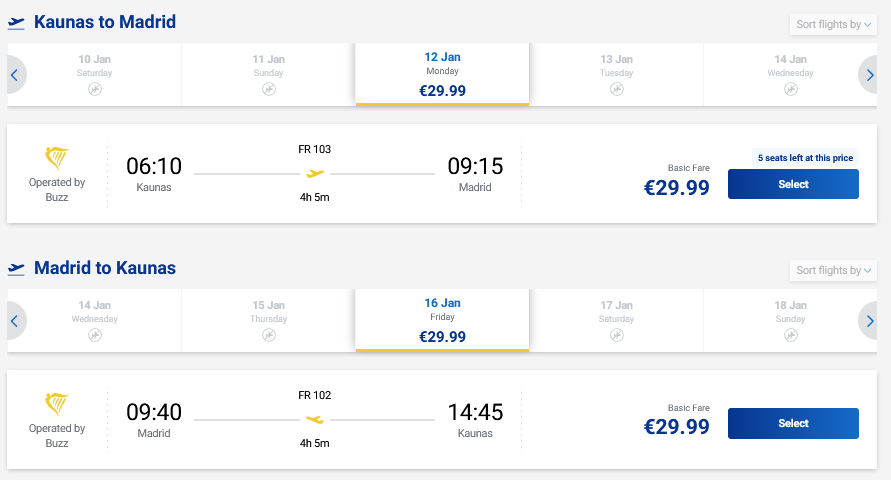This screenshot has width=891, height=480.
Task: Click the no-flight icon under 11 Jan Sunday
Action: [269, 89]
